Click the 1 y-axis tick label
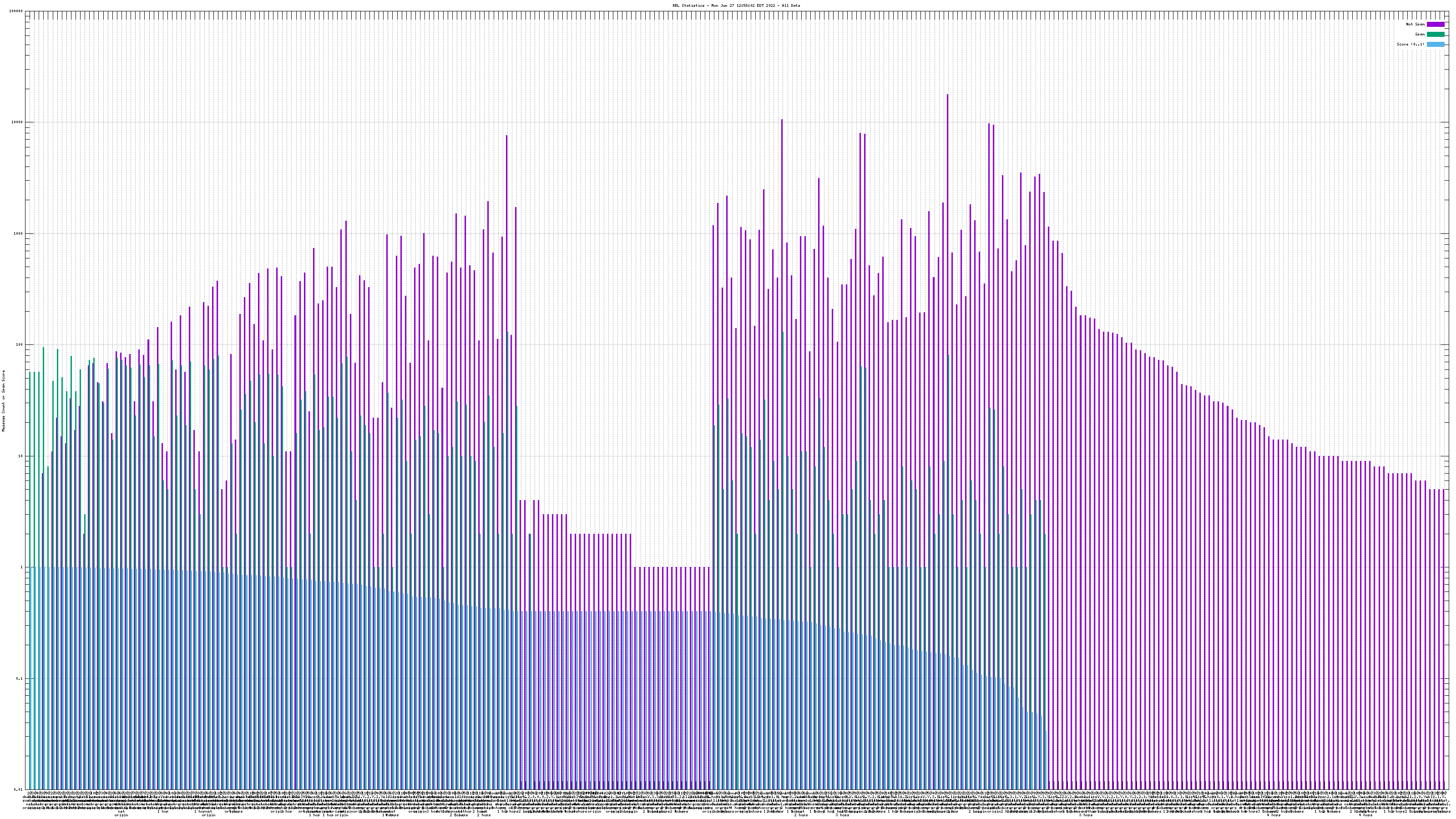This screenshot has height=819, width=1456. 22,567
